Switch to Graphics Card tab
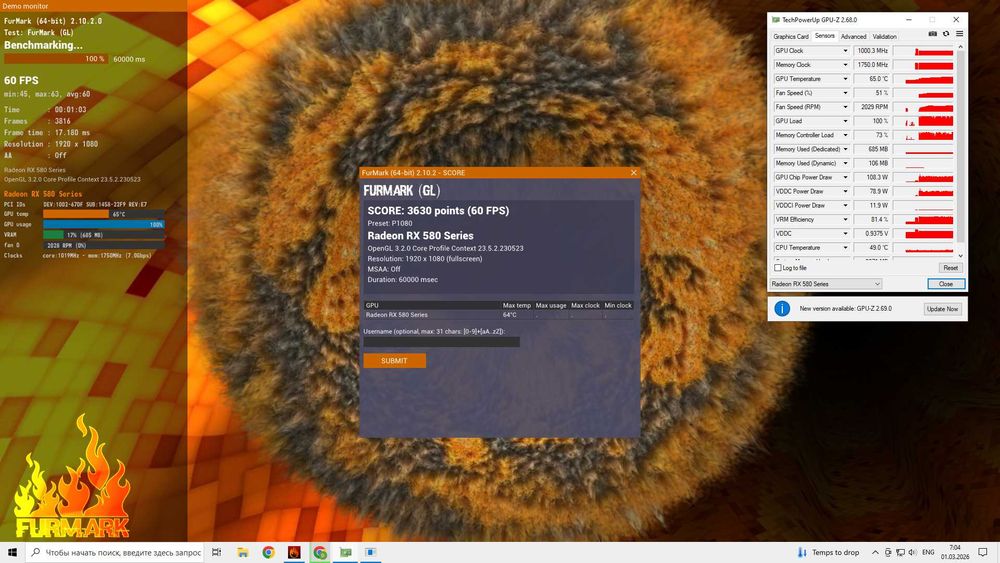Screen dimensions: 1000x563 tap(791, 37)
